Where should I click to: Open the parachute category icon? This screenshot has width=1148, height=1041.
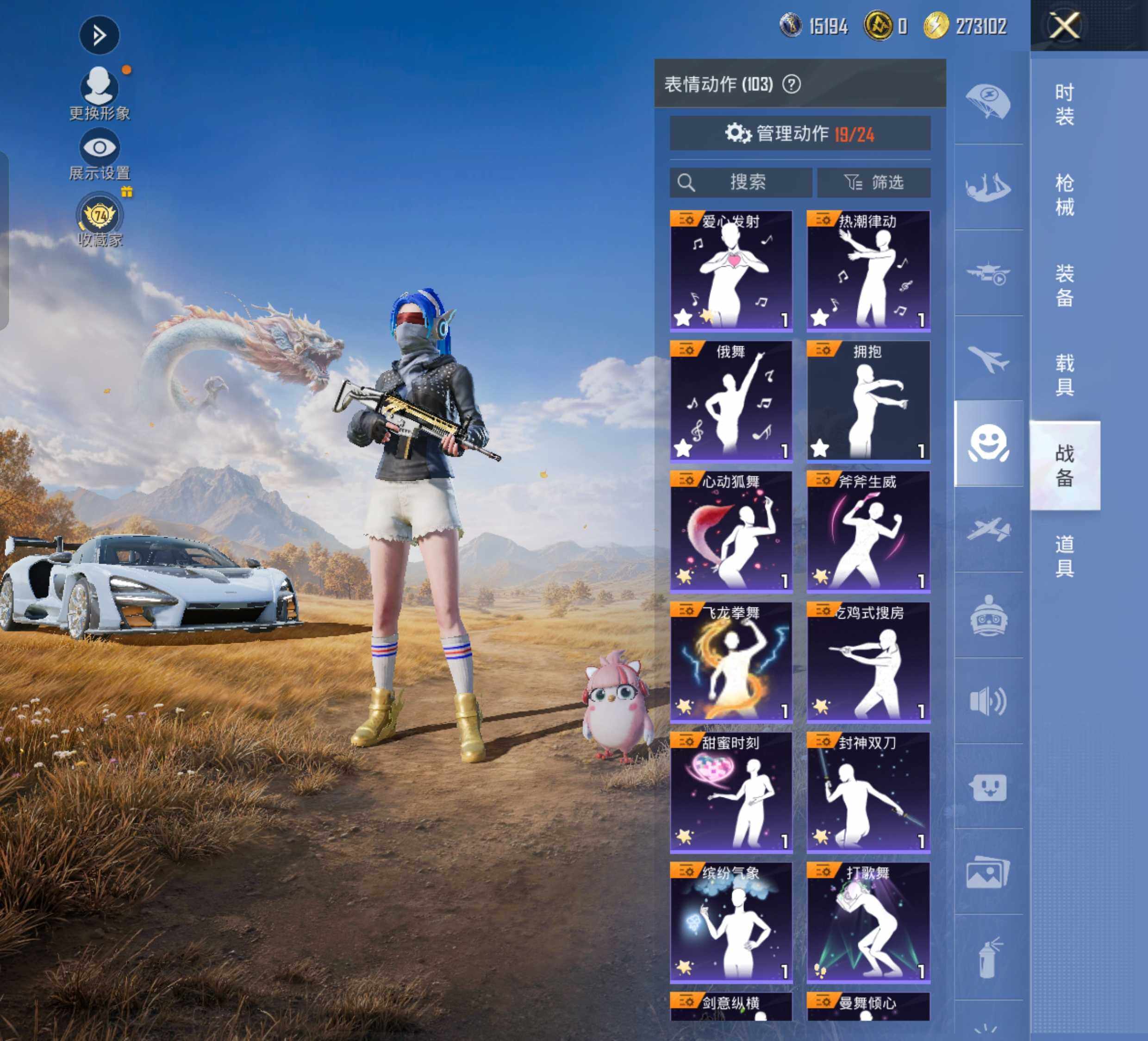coord(988,101)
